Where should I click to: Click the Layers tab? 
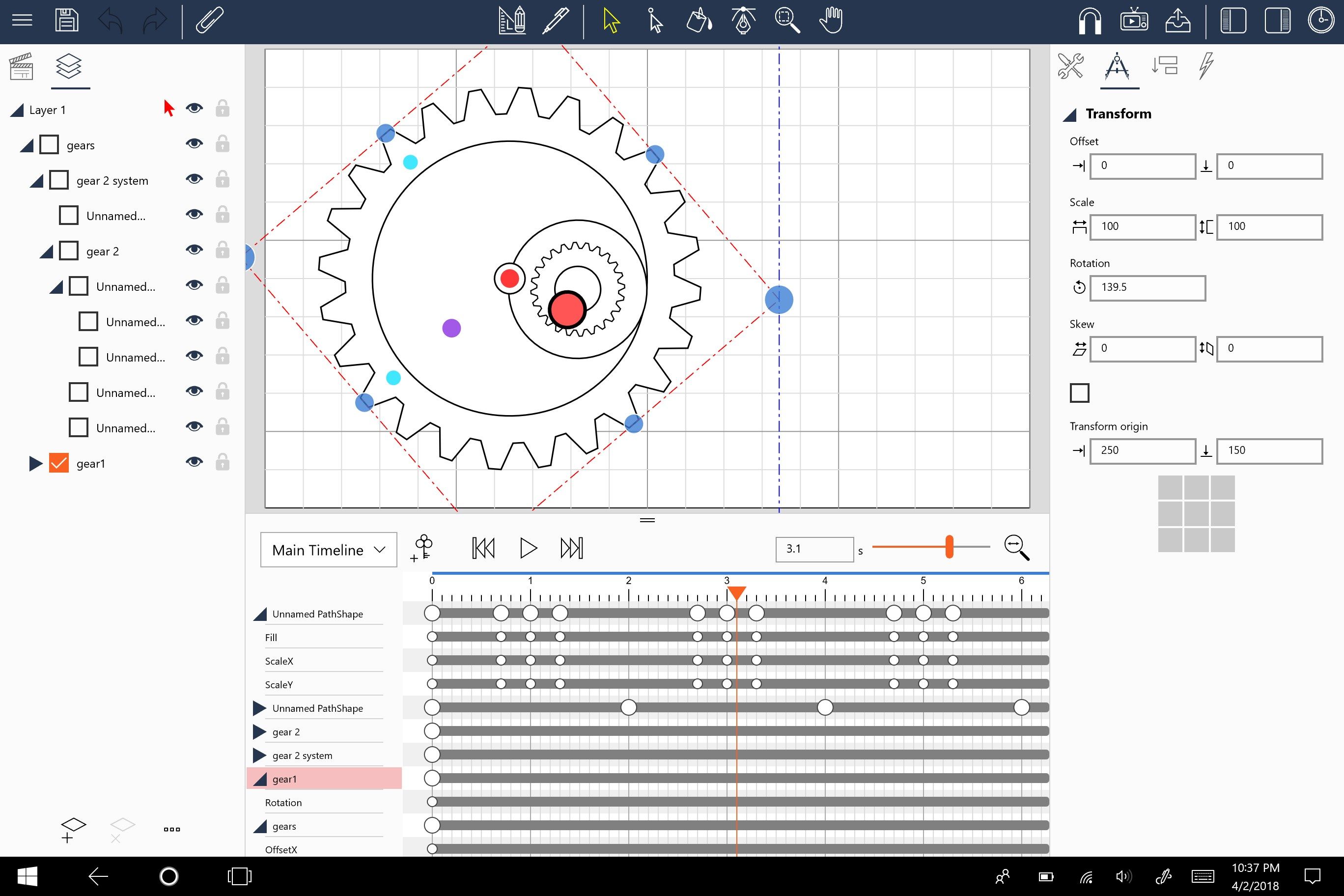pyautogui.click(x=68, y=66)
